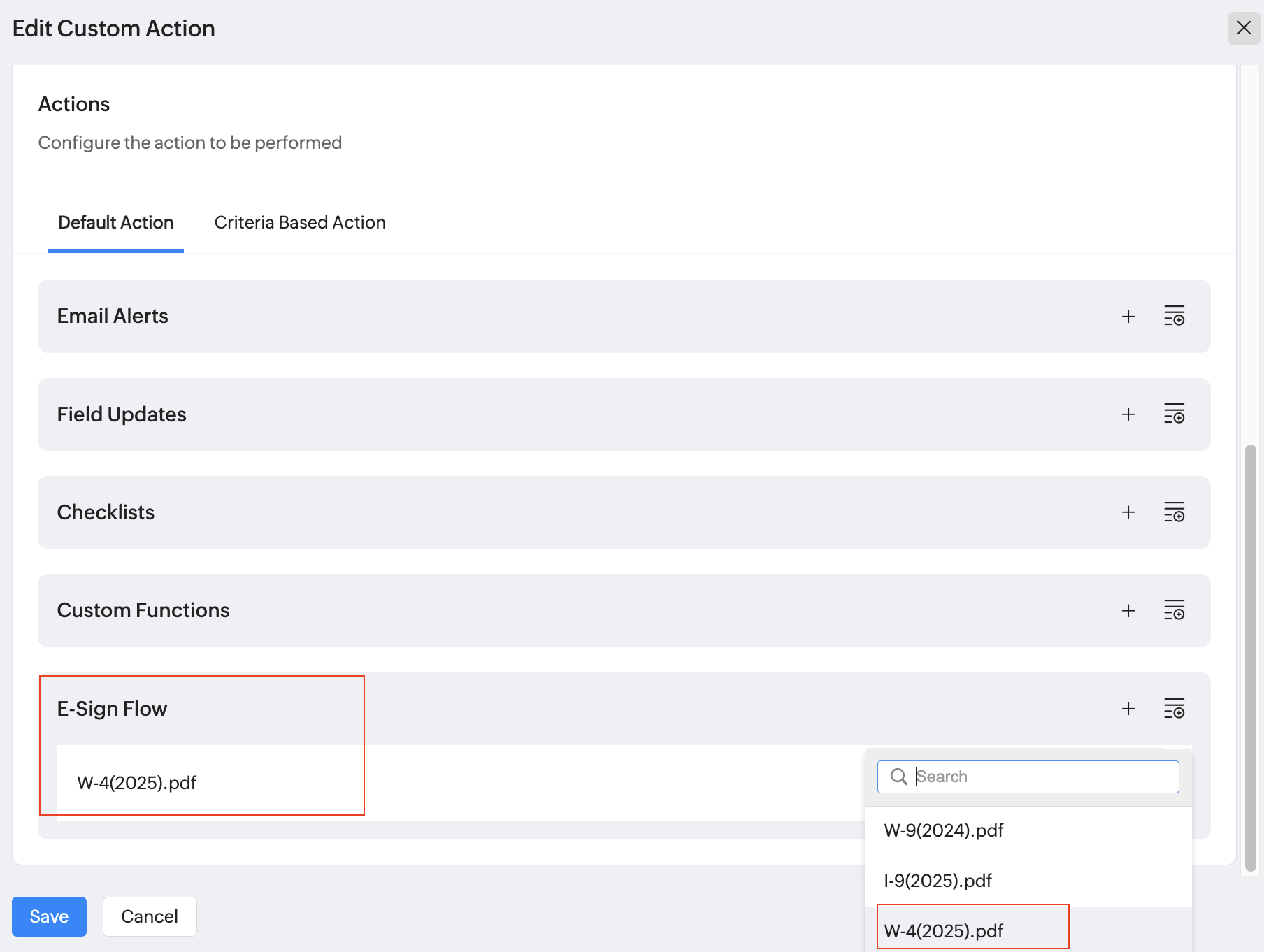Open existing list icon for Field Updates
The height and width of the screenshot is (952, 1264).
coord(1174,414)
